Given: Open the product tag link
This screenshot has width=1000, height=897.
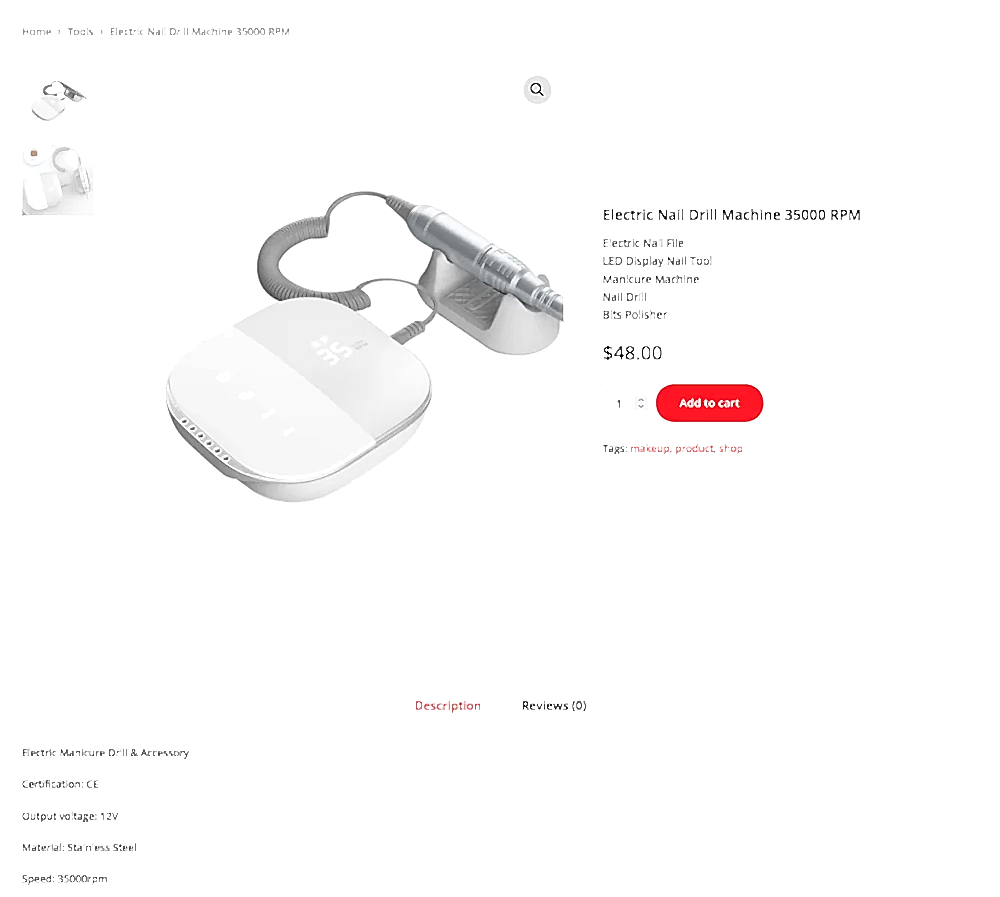Looking at the screenshot, I should pyautogui.click(x=694, y=448).
